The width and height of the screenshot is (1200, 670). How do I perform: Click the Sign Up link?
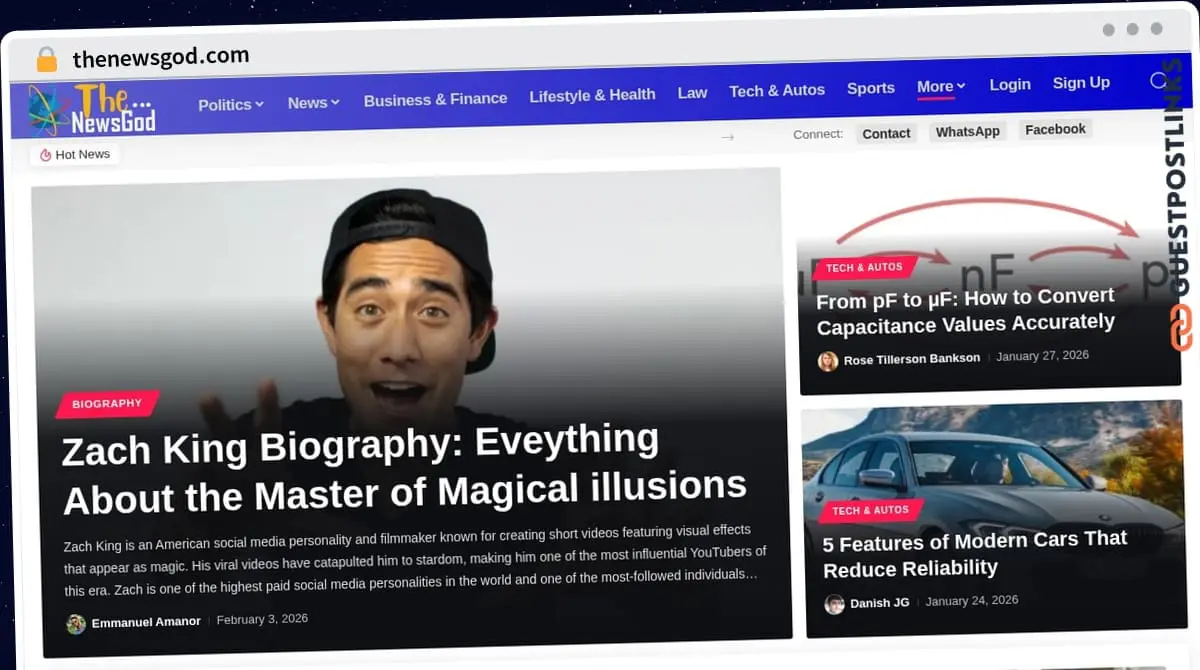[1080, 83]
